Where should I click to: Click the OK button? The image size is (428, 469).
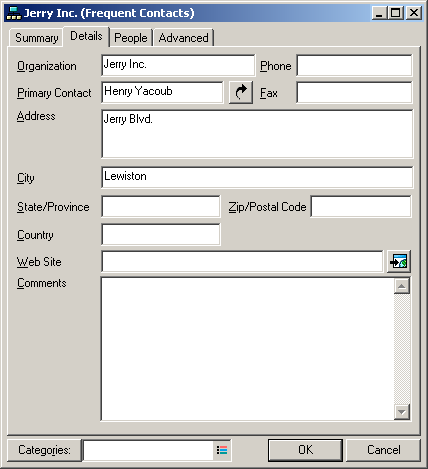[305, 450]
